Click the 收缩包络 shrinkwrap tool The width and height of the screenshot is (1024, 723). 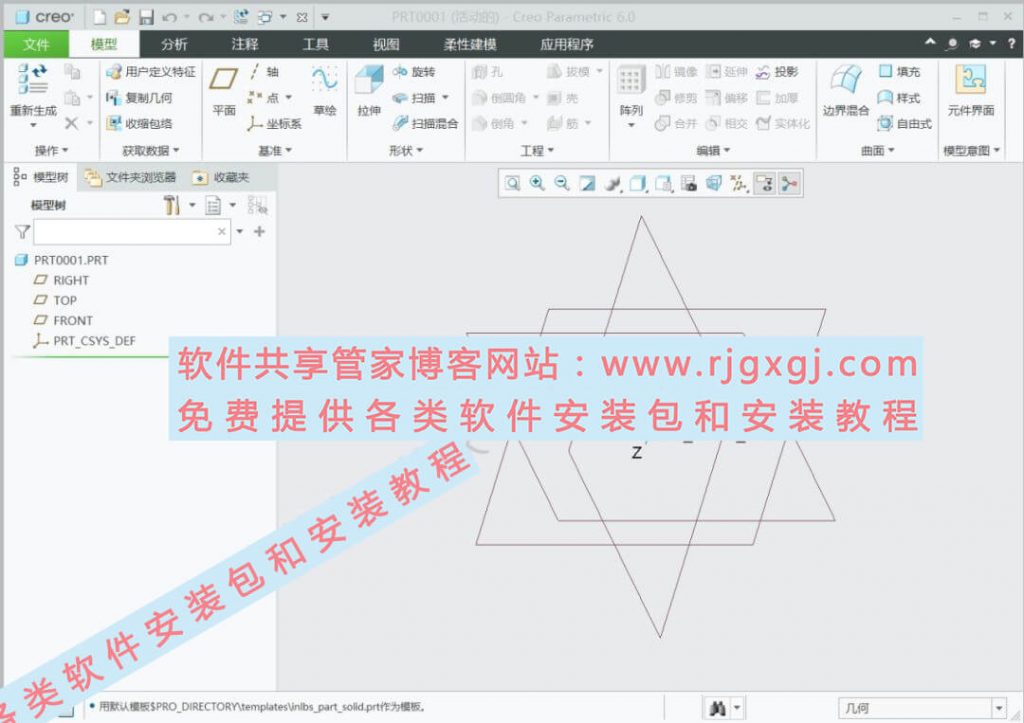click(139, 123)
